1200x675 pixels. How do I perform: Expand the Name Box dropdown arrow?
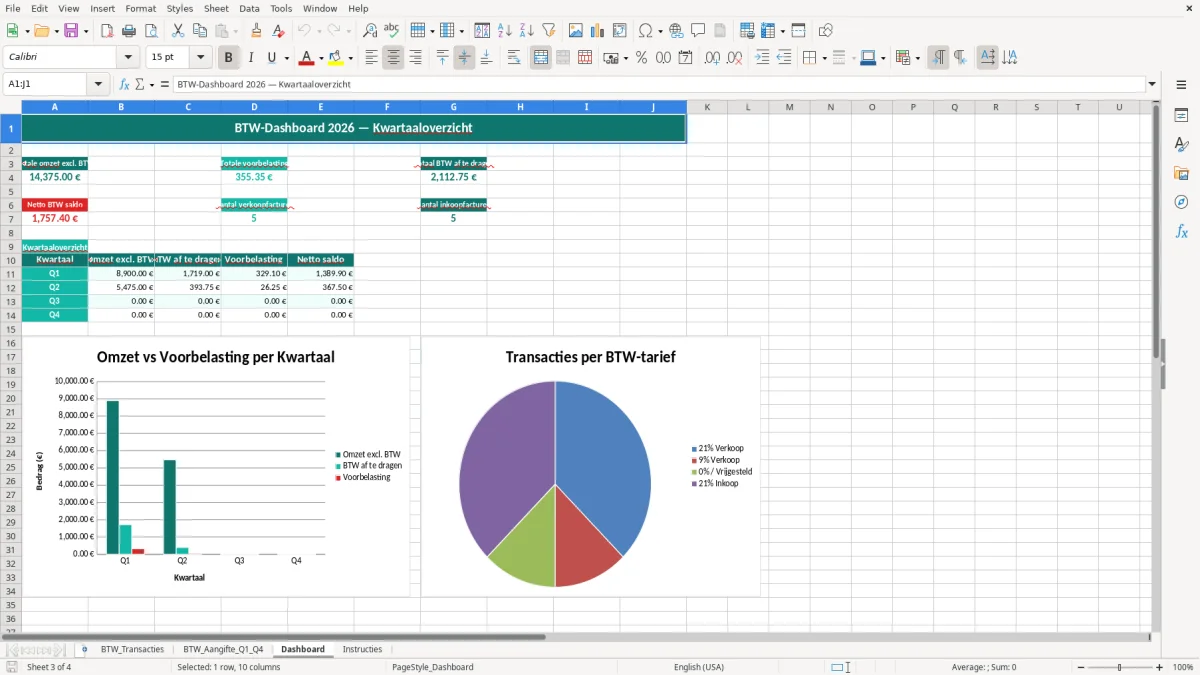pyautogui.click(x=98, y=85)
